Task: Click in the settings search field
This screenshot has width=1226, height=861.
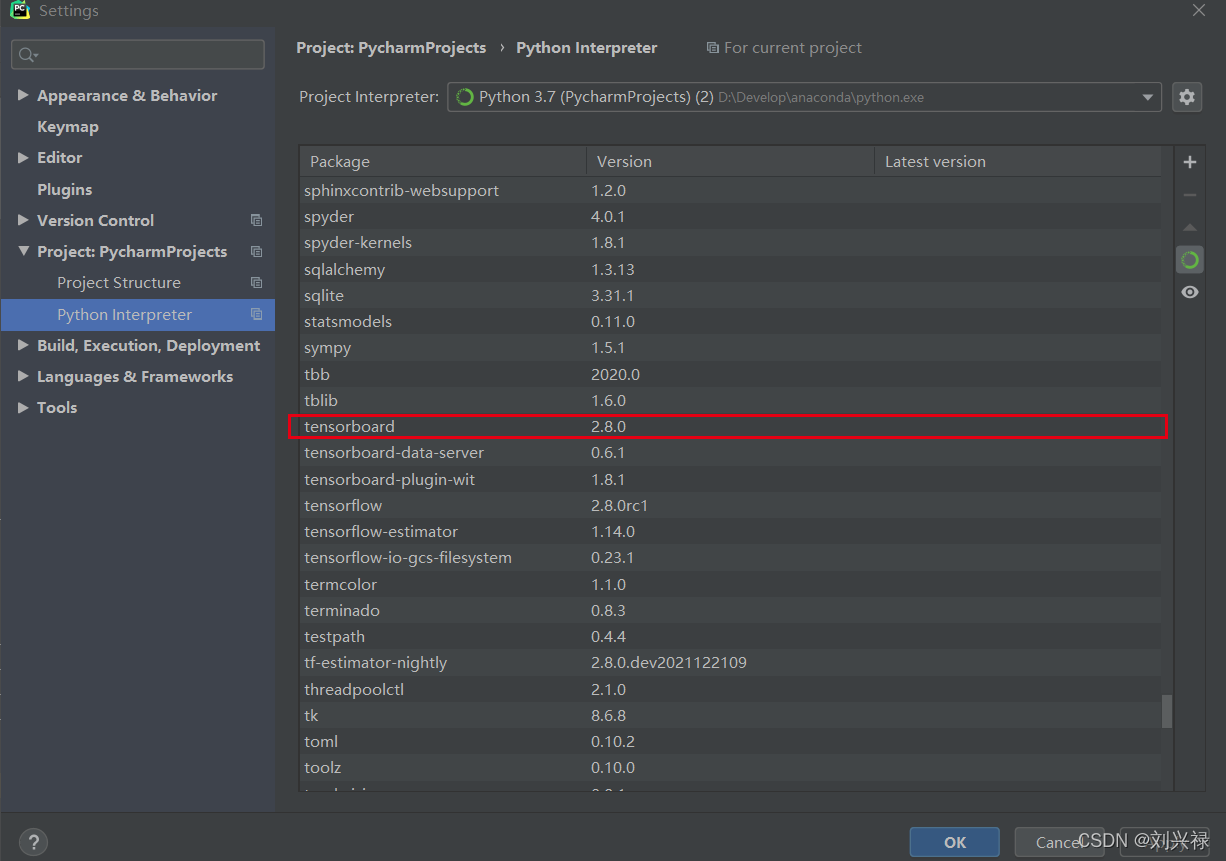Action: [x=138, y=55]
